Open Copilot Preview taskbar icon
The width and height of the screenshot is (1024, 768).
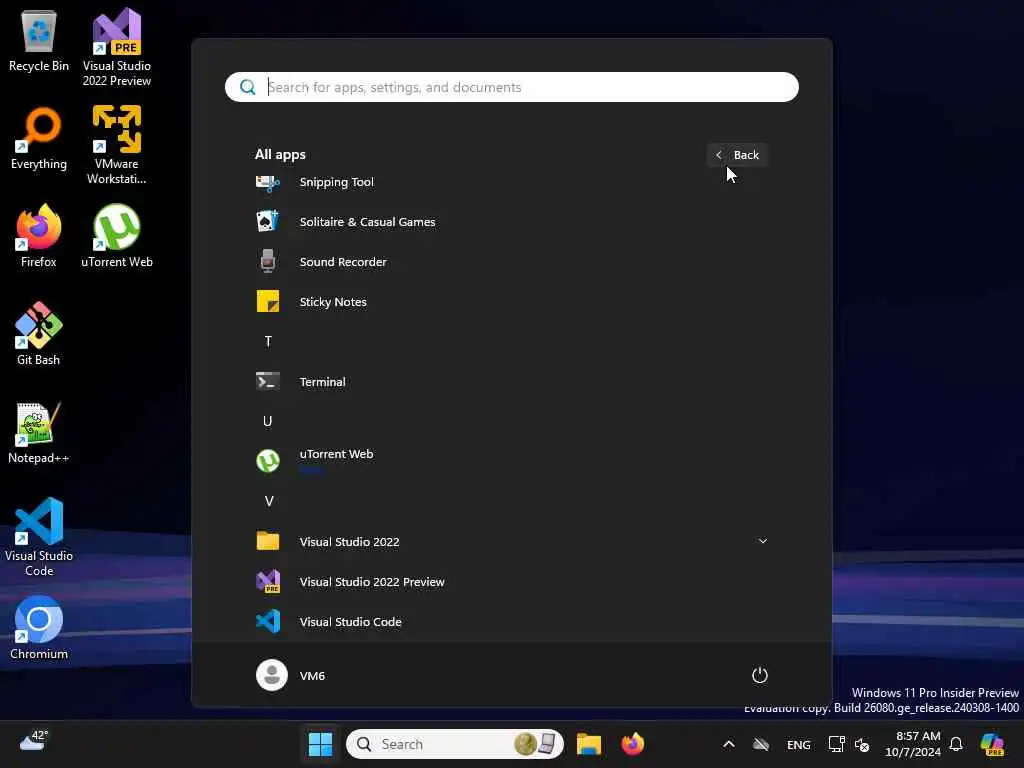(992, 744)
